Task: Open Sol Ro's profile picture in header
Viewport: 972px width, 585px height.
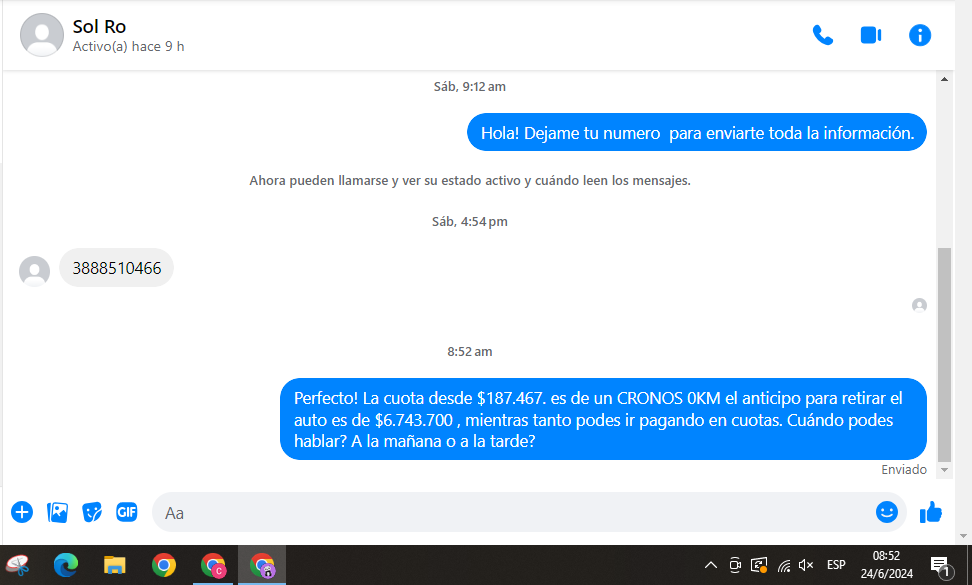Action: click(x=41, y=35)
